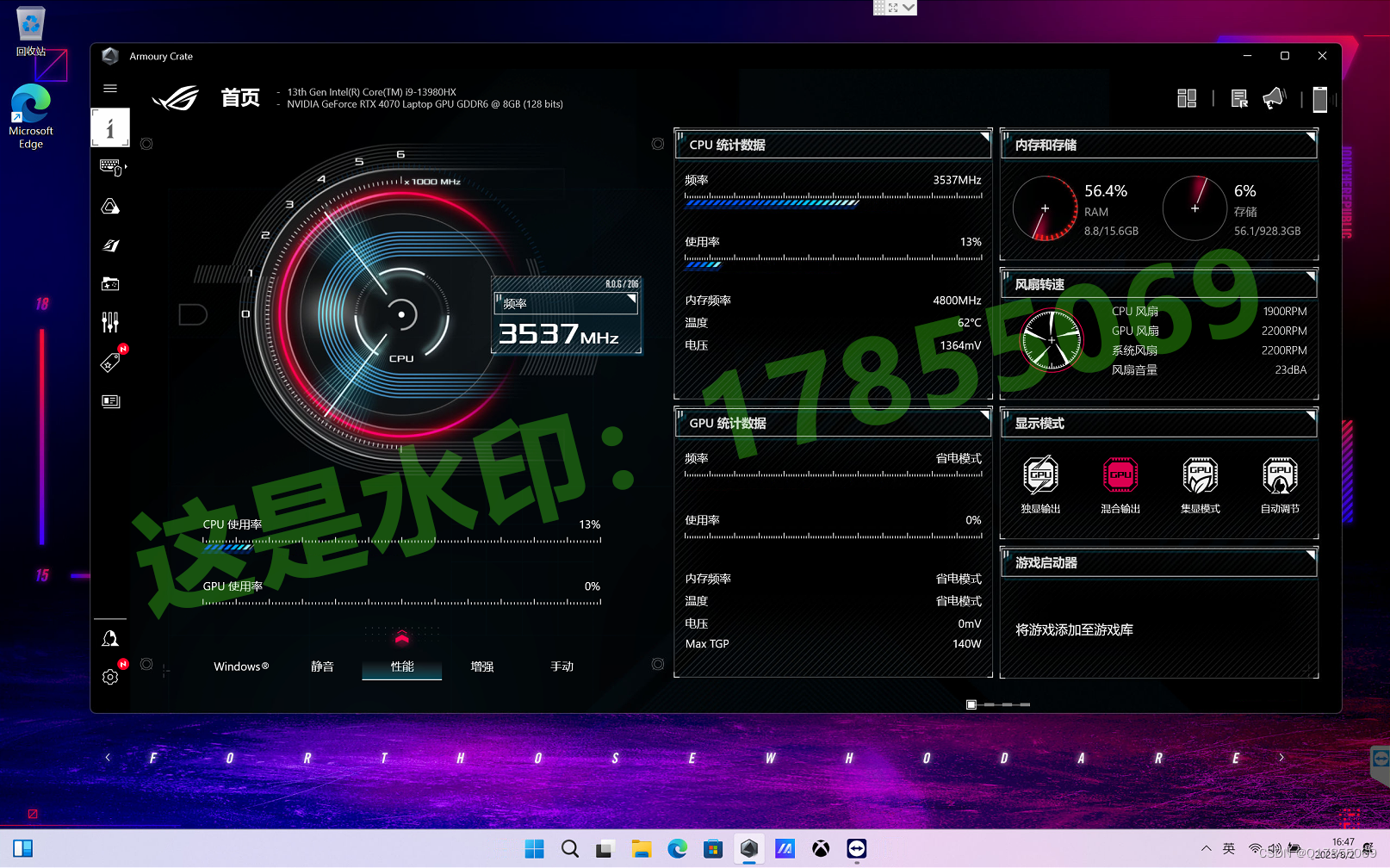The width and height of the screenshot is (1390, 868).
Task: Select the Windows® operating mode
Action: click(x=242, y=666)
